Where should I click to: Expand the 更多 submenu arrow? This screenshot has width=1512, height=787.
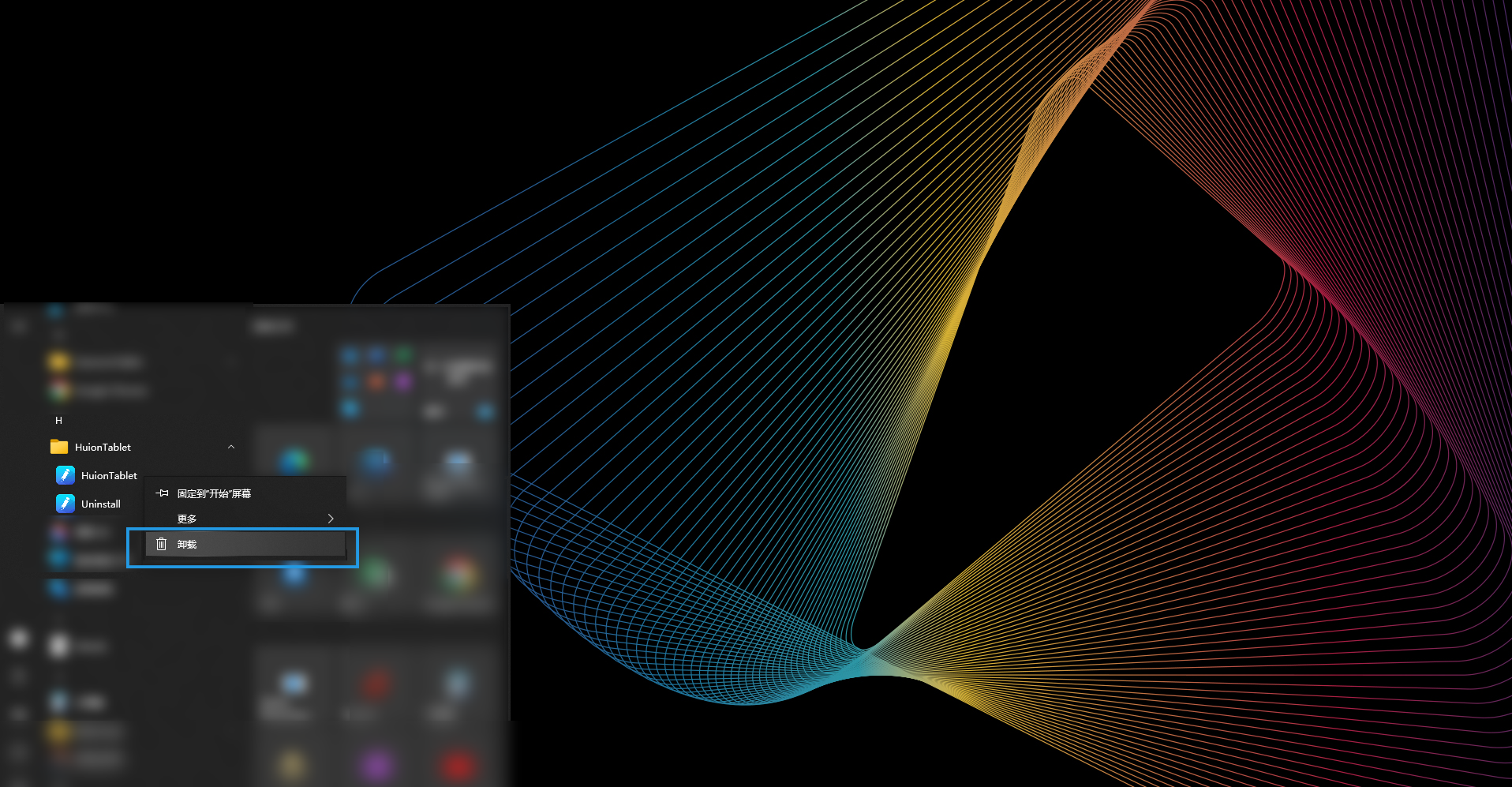[x=331, y=519]
